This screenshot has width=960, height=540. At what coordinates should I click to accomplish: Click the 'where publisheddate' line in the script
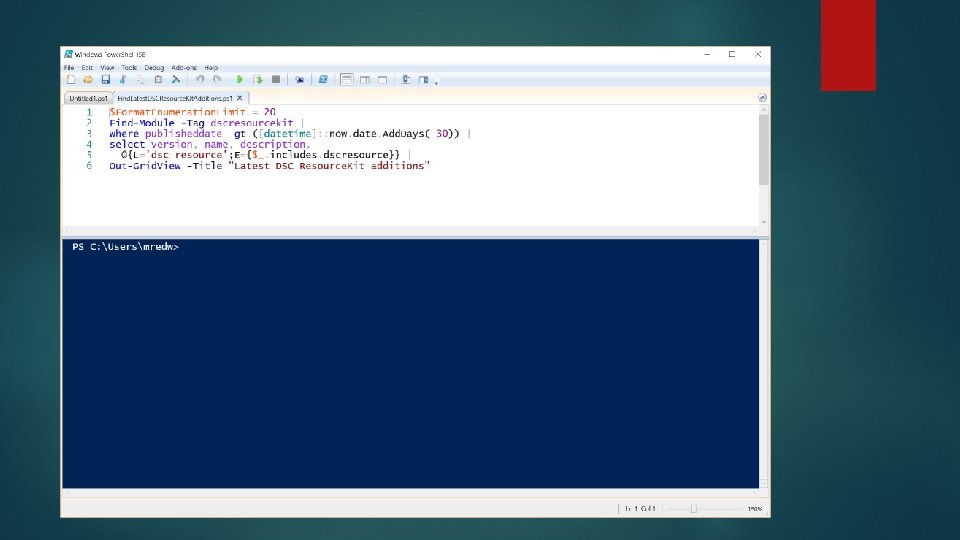(290, 133)
